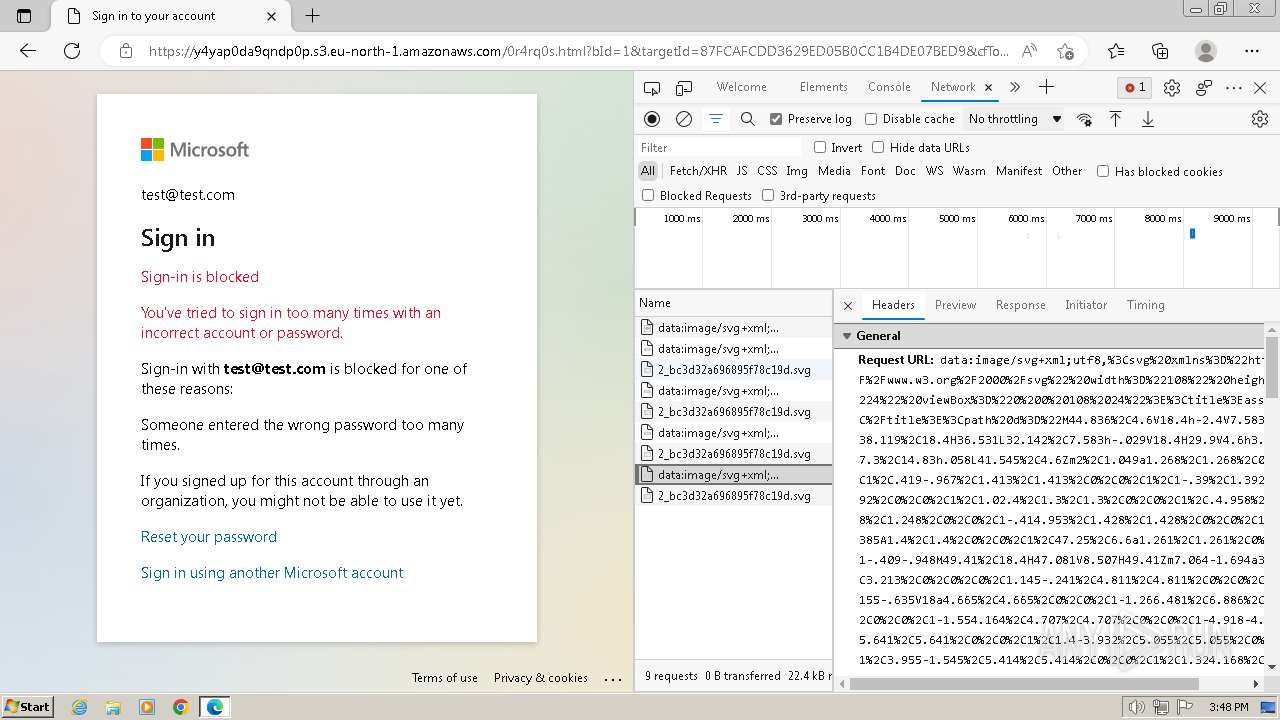Add this page to favorites with the star-plus icon

1065,51
